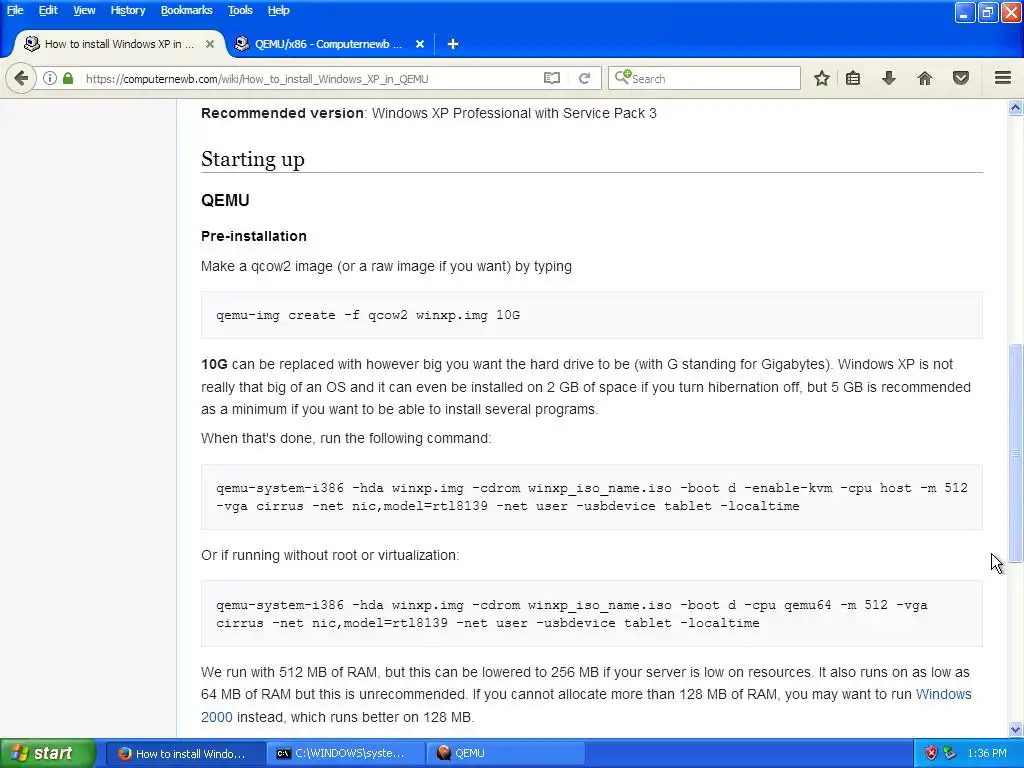Open site information icon in address bar
Viewport: 1024px width, 768px height.
pos(50,78)
